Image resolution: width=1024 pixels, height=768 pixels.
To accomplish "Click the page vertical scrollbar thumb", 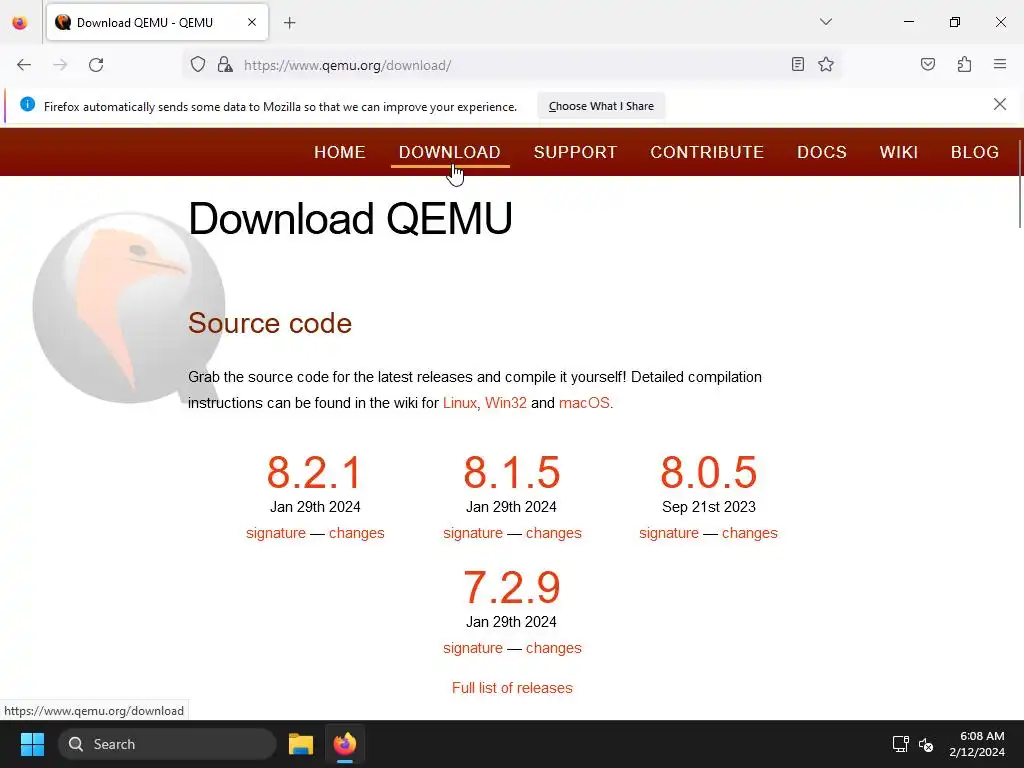I will [1020, 183].
